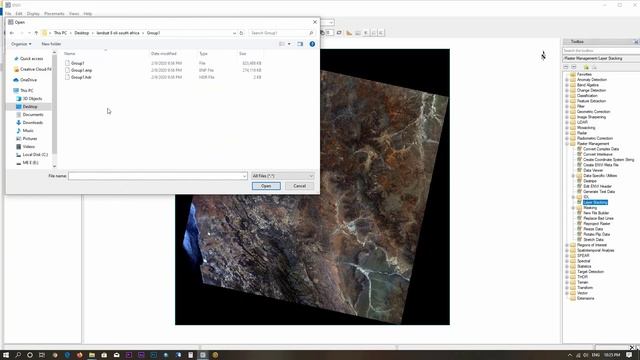The width and height of the screenshot is (640, 360).
Task: Sort the file list by Size column
Action: click(x=242, y=54)
